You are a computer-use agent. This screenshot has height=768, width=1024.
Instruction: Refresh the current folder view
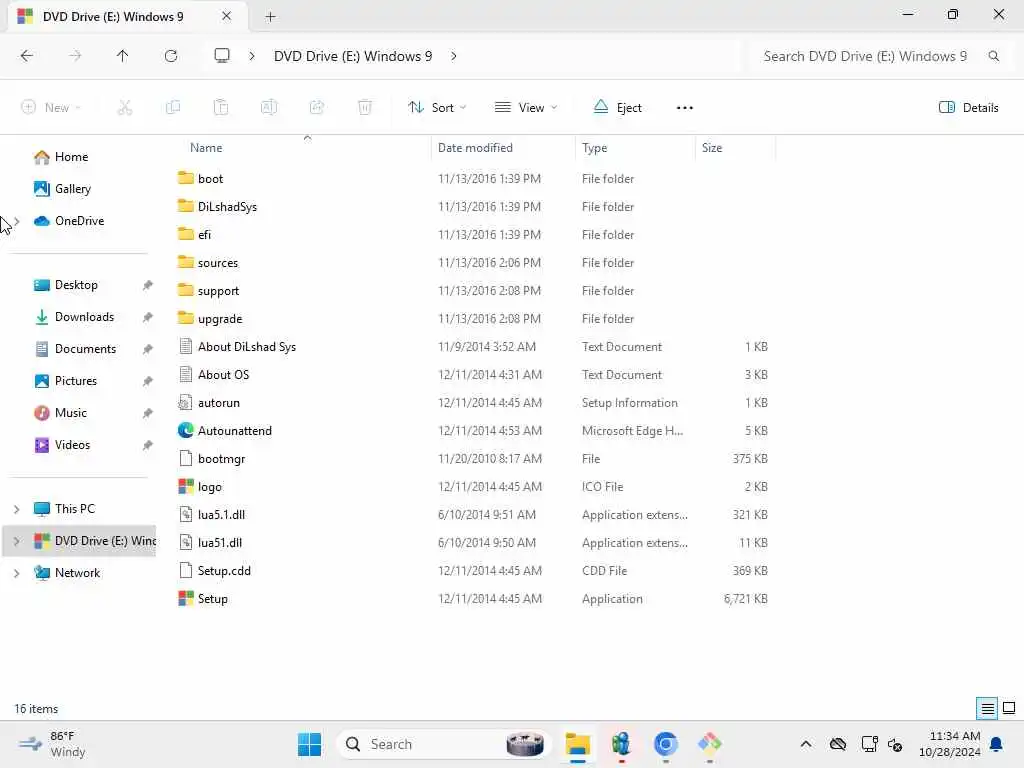[171, 56]
